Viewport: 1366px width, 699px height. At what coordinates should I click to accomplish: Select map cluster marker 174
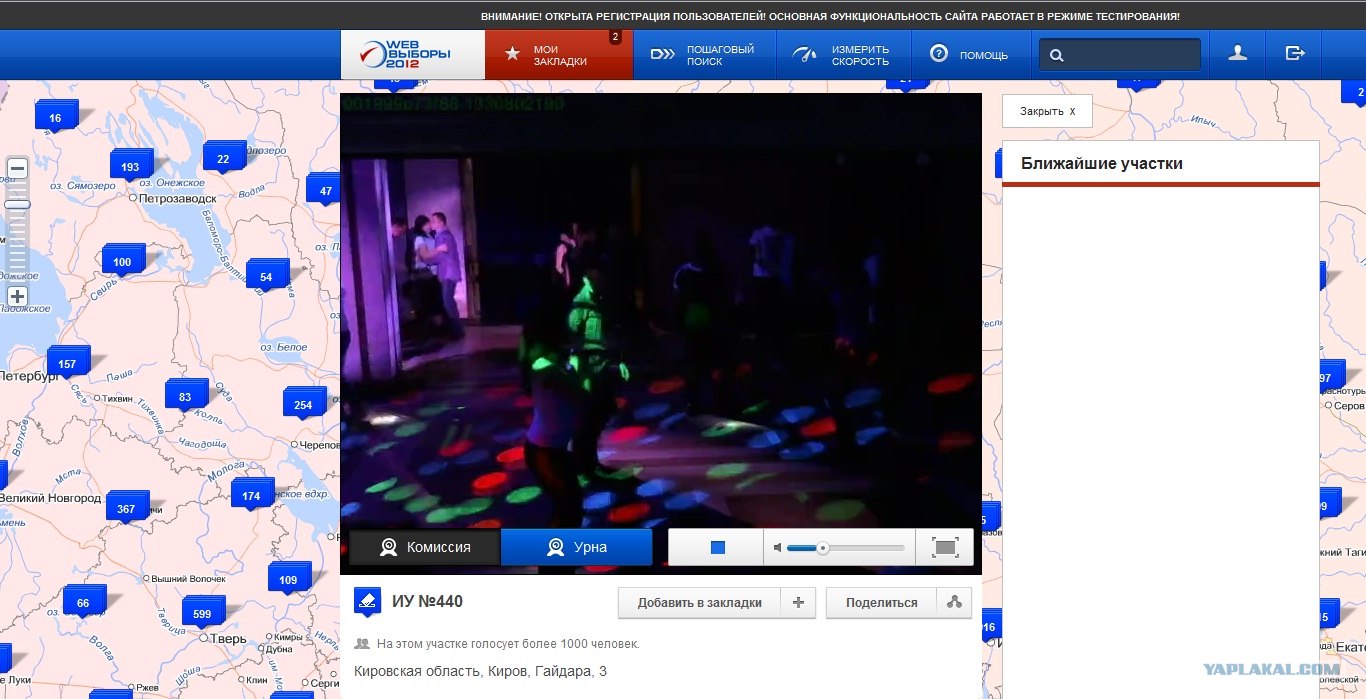tap(251, 495)
